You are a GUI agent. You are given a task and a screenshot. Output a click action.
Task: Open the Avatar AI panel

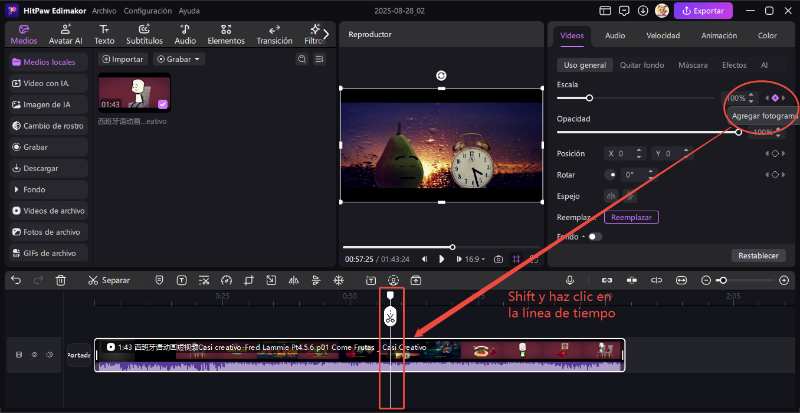click(65, 35)
